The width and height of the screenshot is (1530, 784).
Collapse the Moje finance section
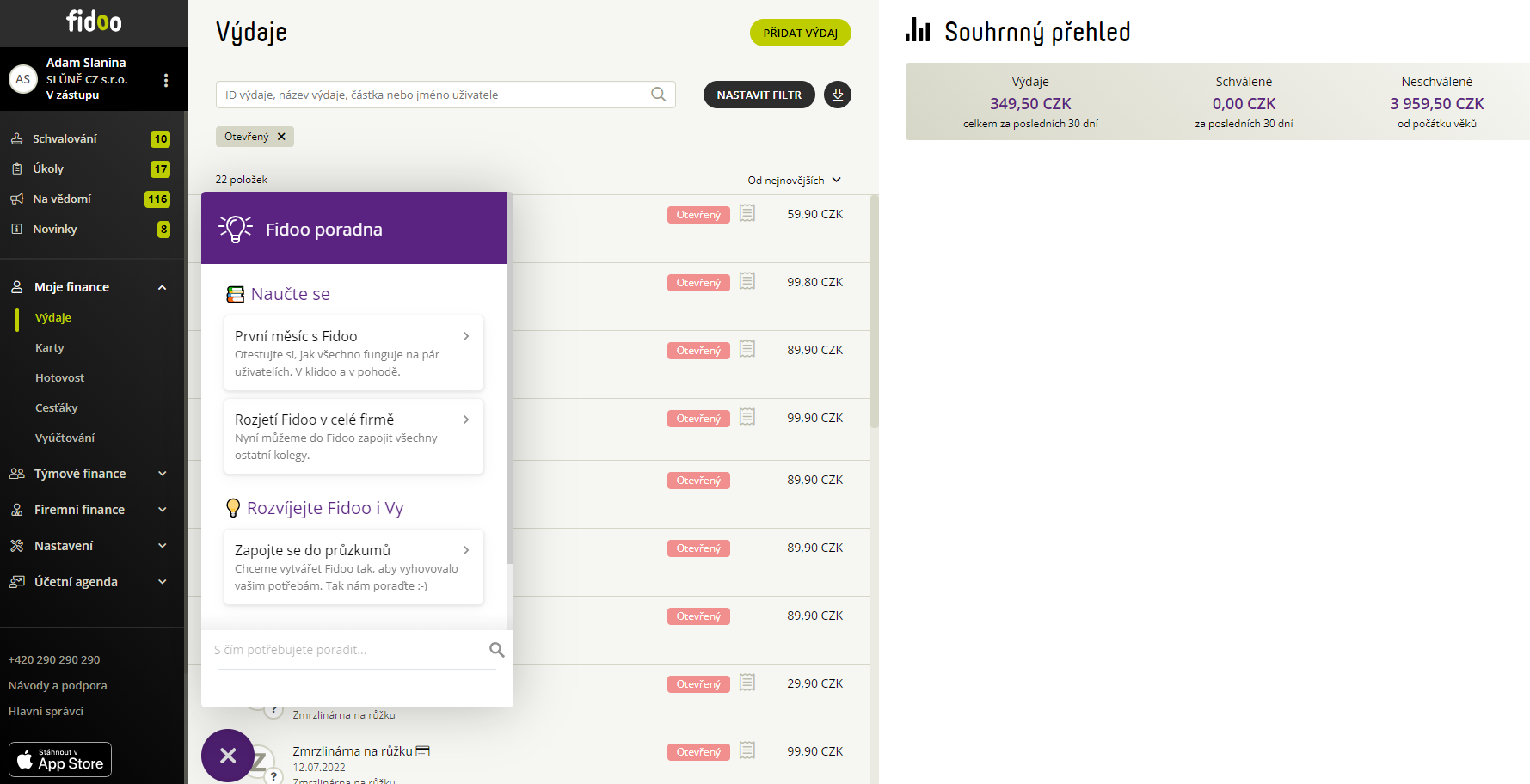tap(163, 287)
